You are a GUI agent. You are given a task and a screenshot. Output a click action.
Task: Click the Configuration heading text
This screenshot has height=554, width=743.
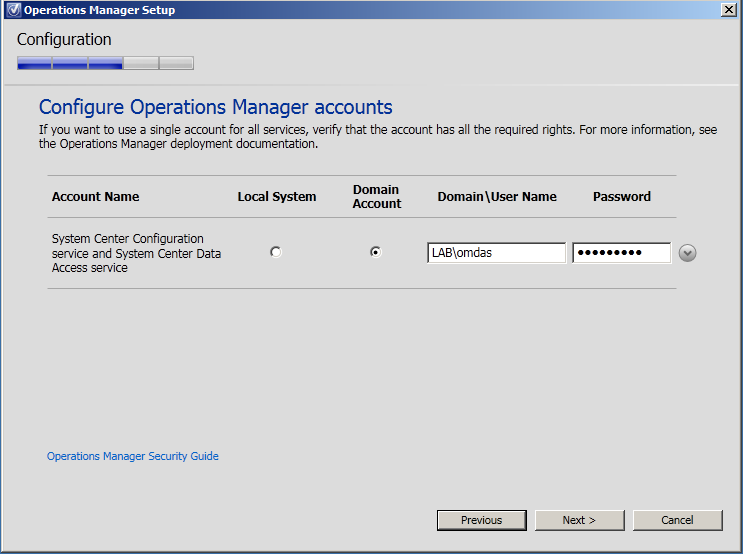click(x=64, y=39)
